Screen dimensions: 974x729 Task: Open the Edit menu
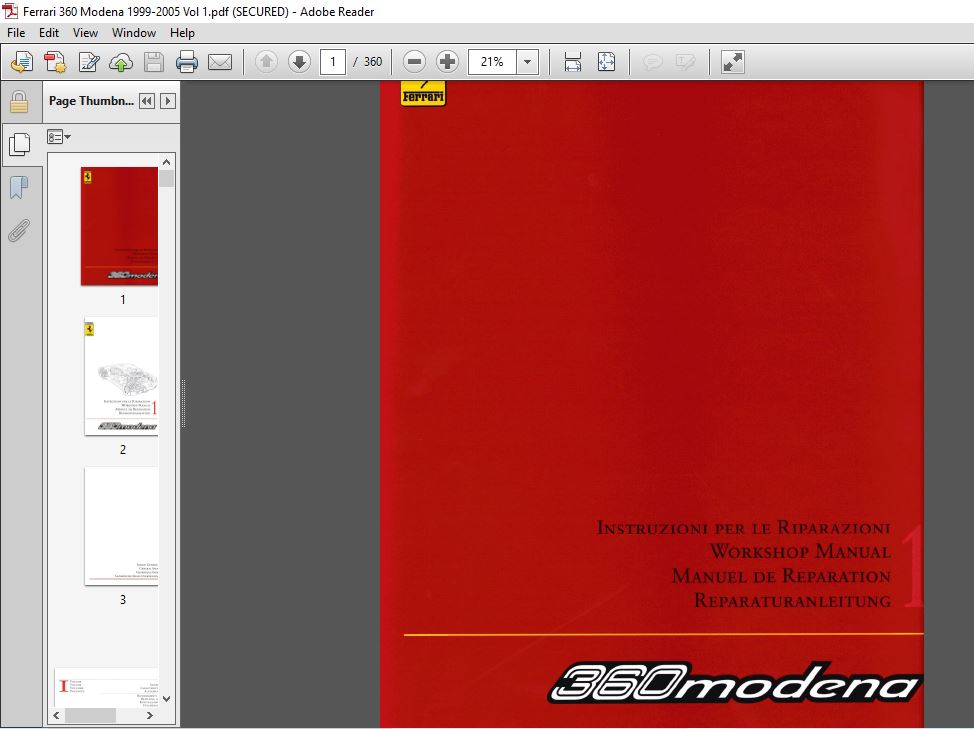point(48,33)
